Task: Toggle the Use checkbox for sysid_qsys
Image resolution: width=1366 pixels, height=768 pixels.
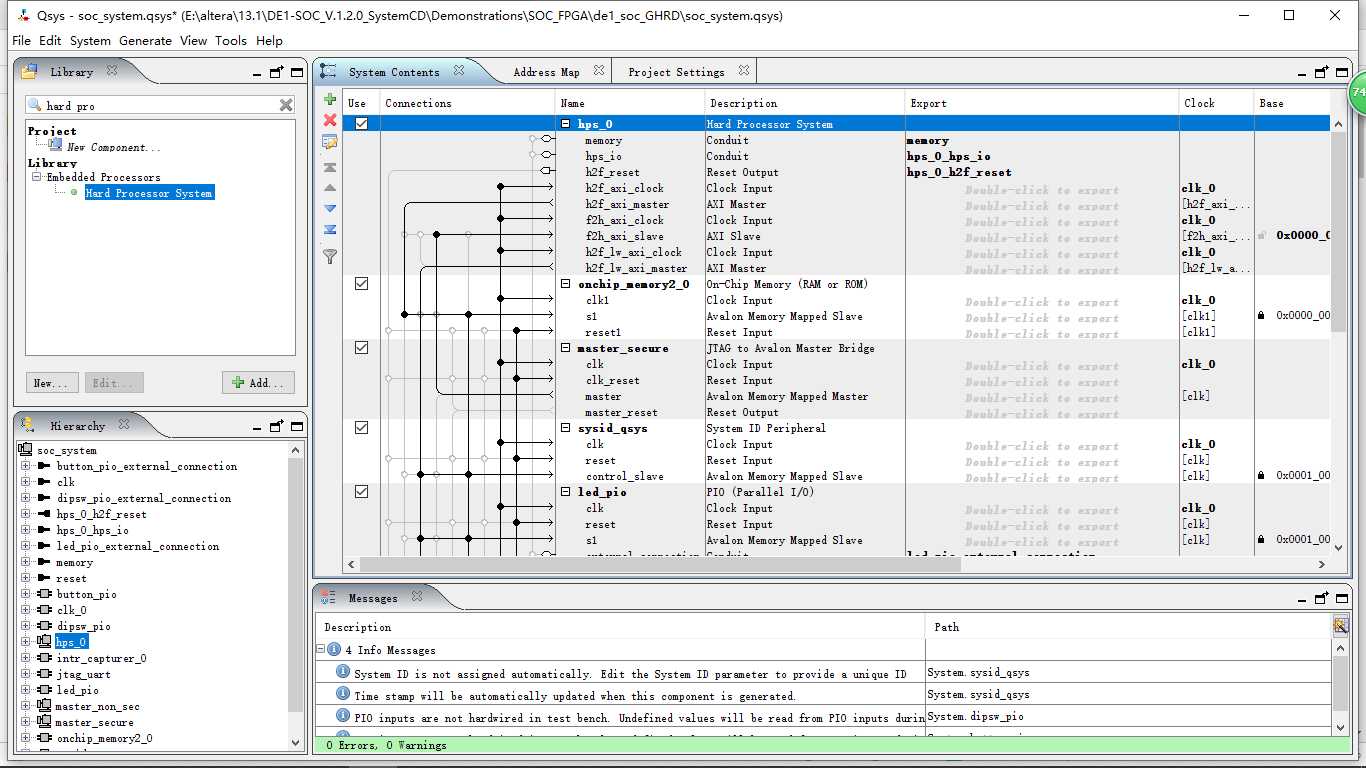Action: coord(361,428)
